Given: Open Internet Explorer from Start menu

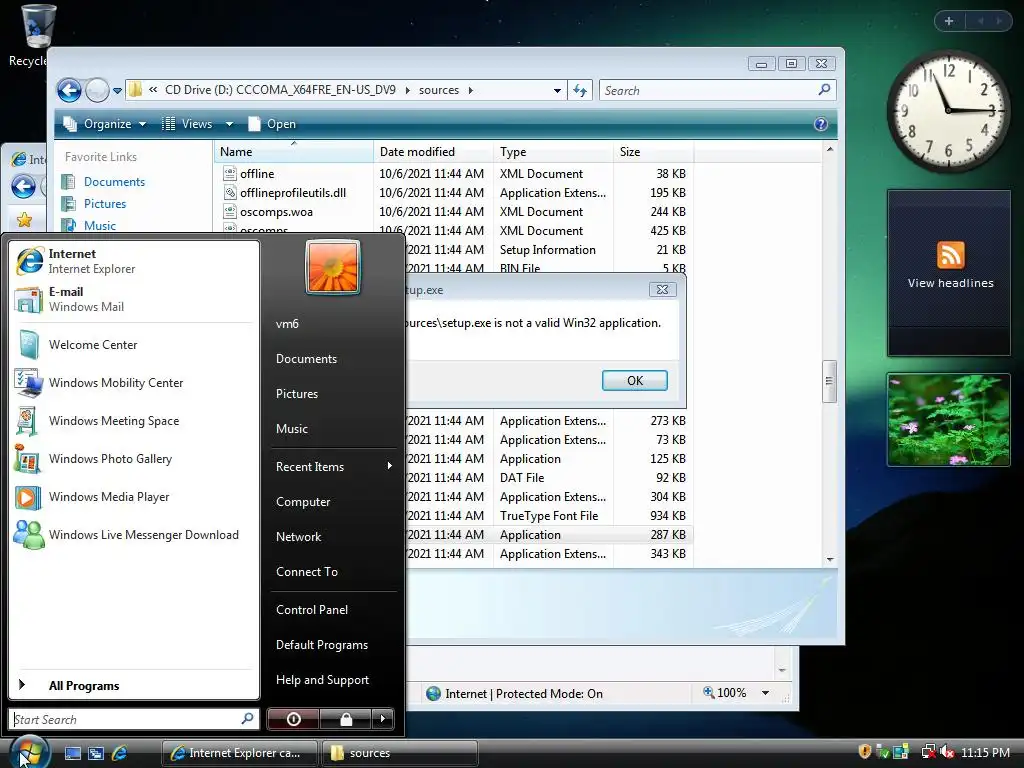Looking at the screenshot, I should pos(134,261).
